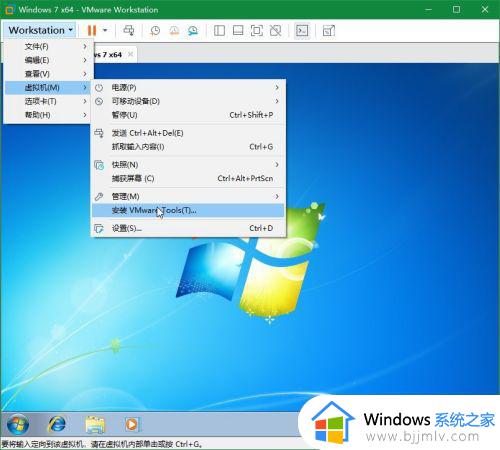Open the 查看(V) menu item
500x450 pixels.
[x=48, y=74]
